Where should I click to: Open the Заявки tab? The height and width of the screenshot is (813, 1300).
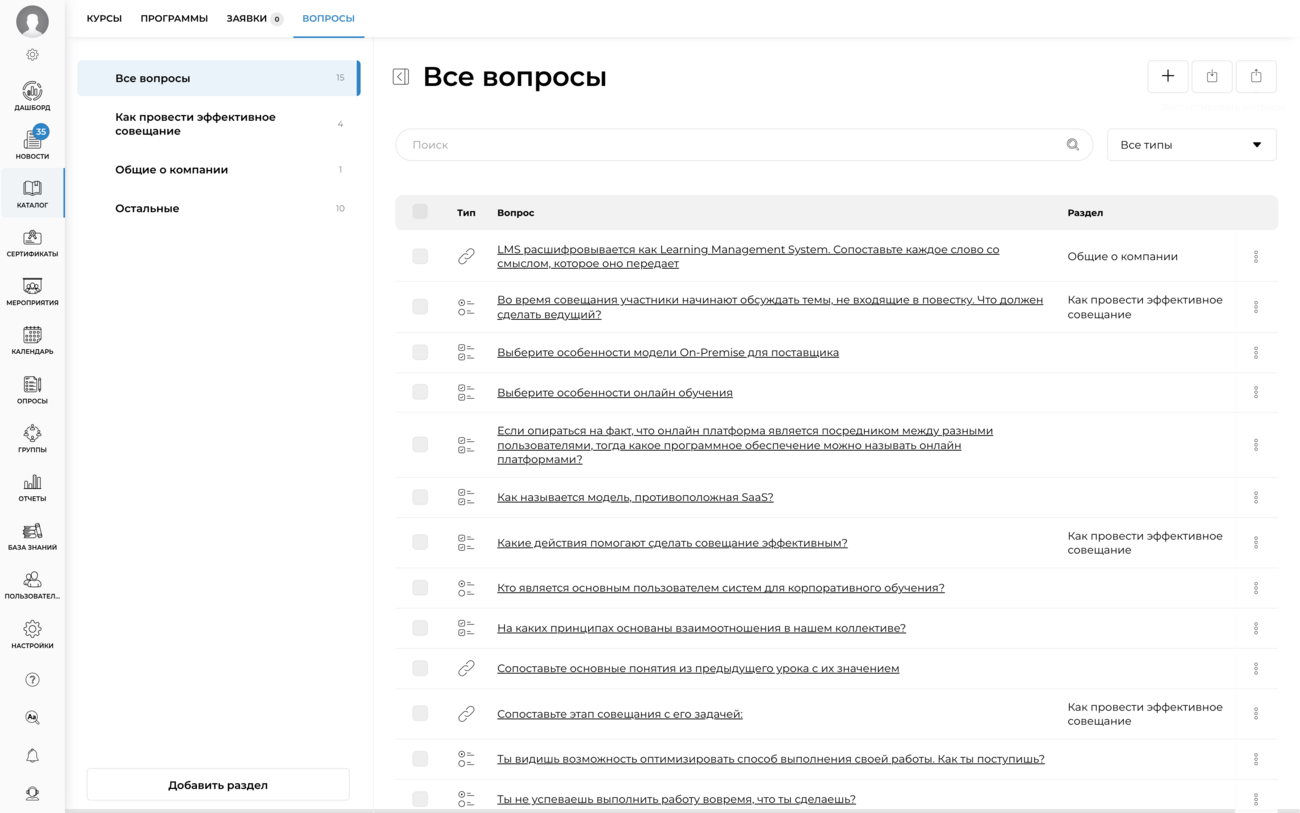(x=254, y=19)
